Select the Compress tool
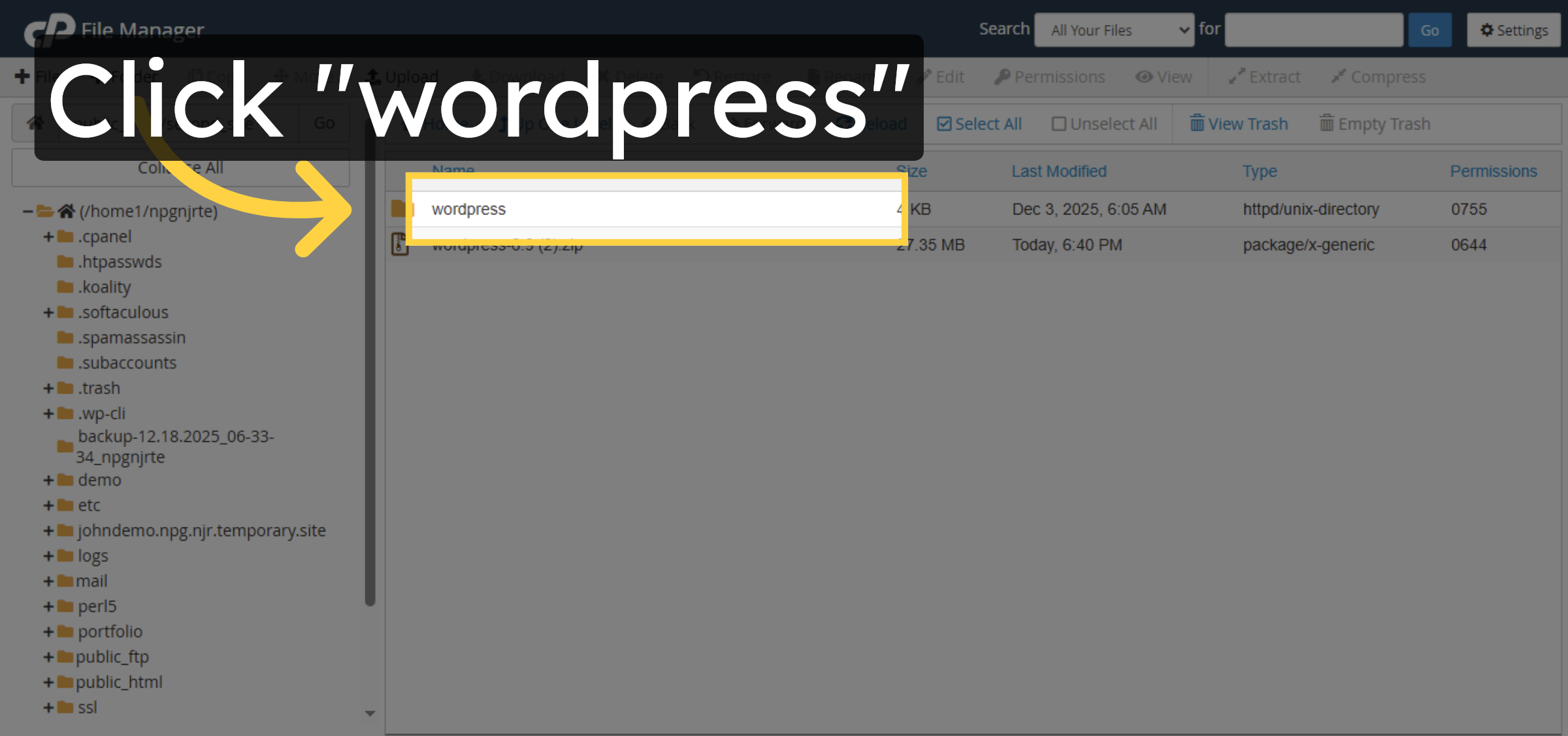 (x=1379, y=76)
